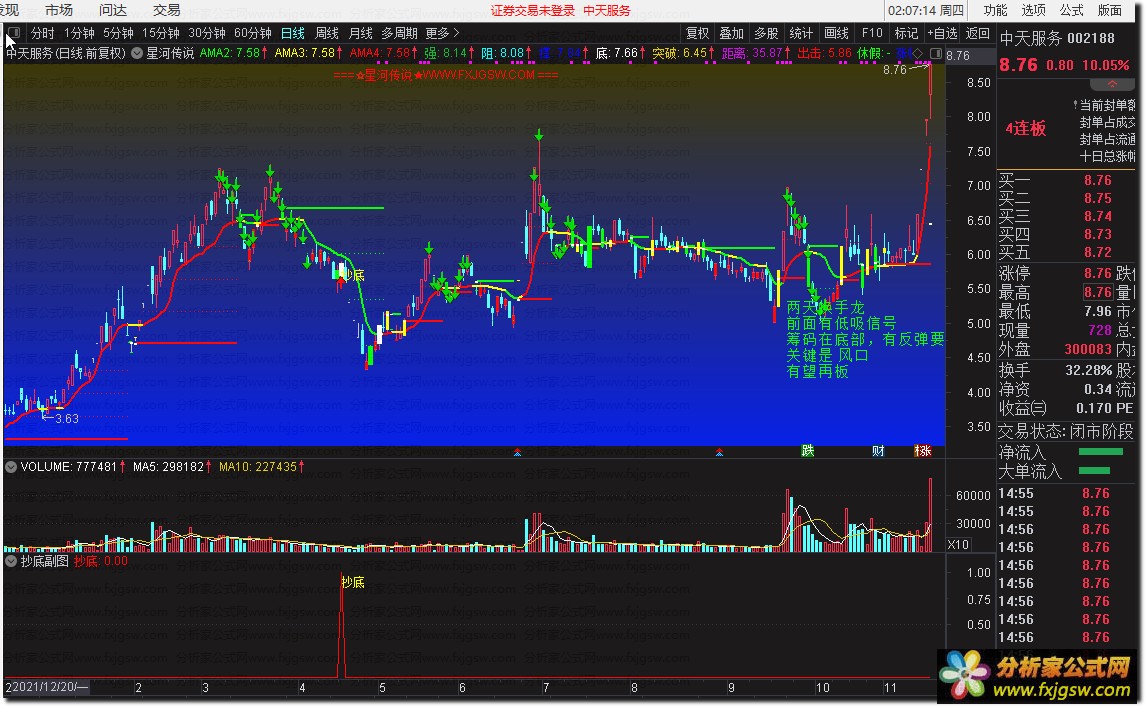The width and height of the screenshot is (1147, 707).
Task: Click the 统计 statistics button
Action: click(x=801, y=33)
